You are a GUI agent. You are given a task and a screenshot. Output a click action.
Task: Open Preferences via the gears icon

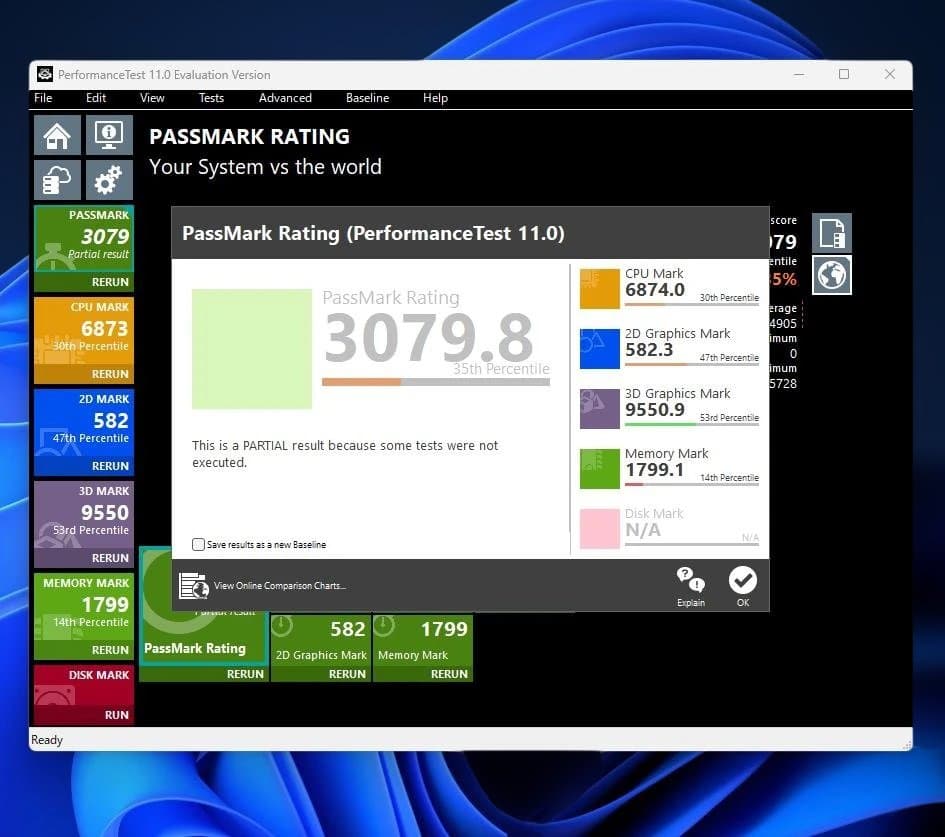(109, 180)
